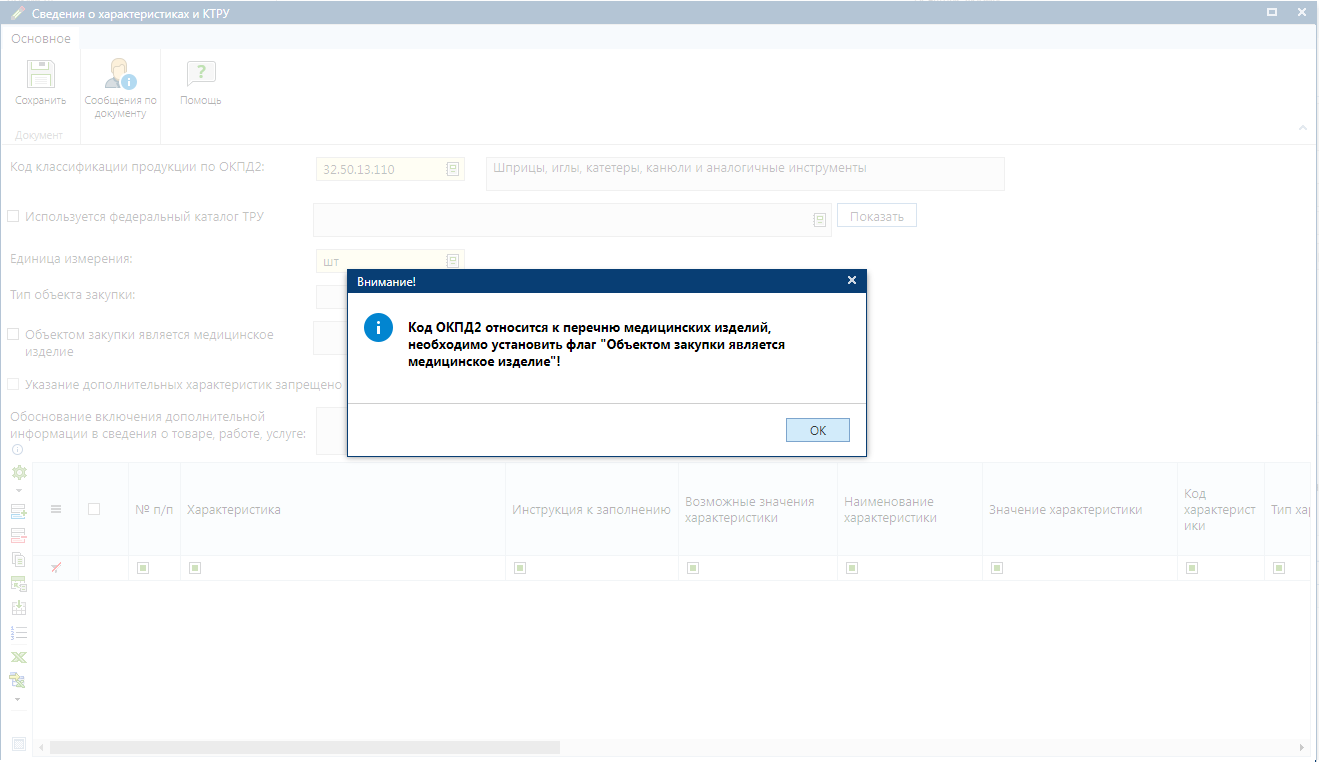This screenshot has height=762, width=1319.
Task: Expand the arrow at the bottom of the grid toolbar
Action: click(x=18, y=698)
